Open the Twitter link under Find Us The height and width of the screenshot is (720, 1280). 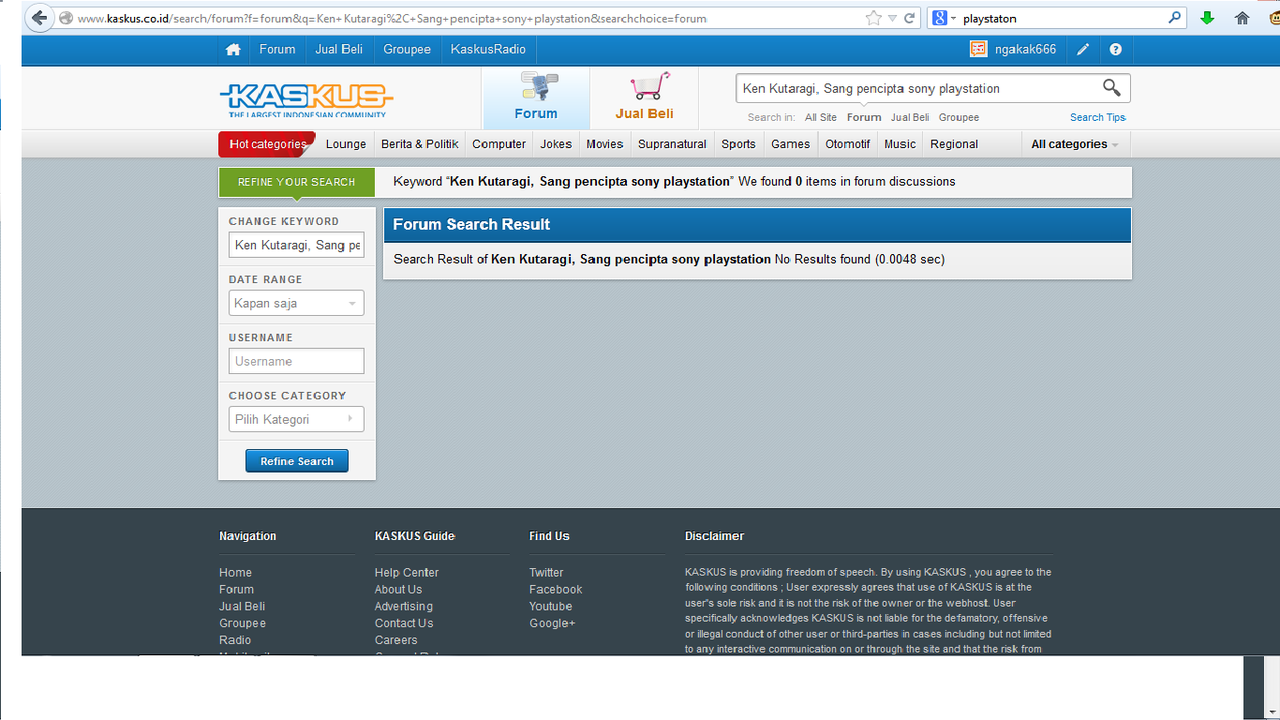546,573
